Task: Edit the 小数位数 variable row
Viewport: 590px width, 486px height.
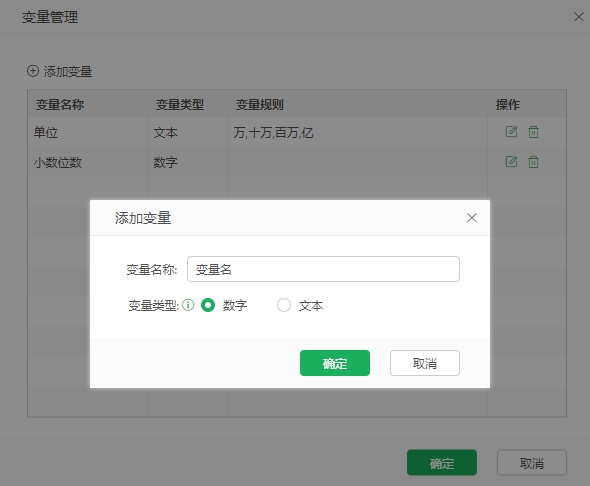Action: [511, 162]
